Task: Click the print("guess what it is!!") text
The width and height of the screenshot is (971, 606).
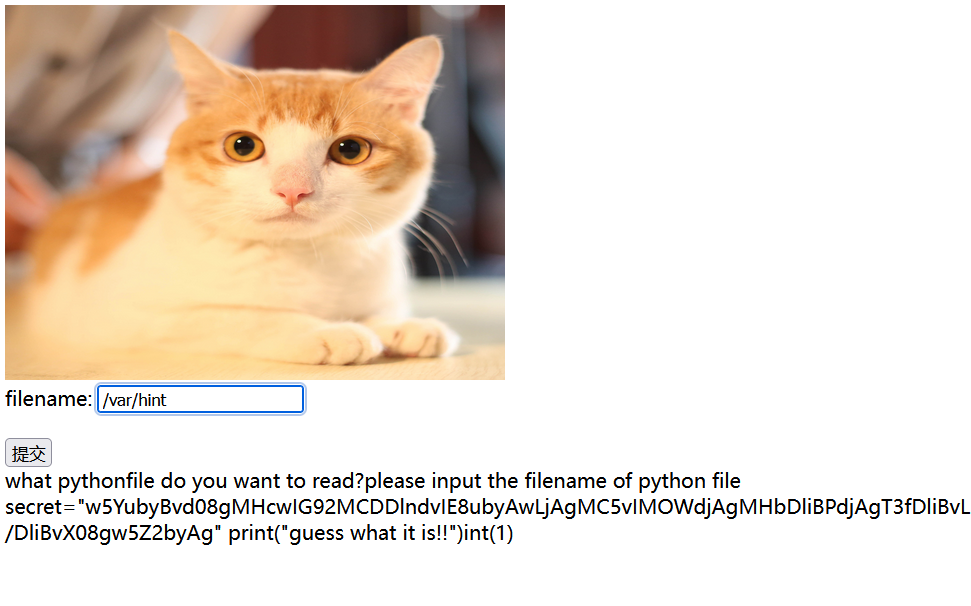Action: (346, 533)
